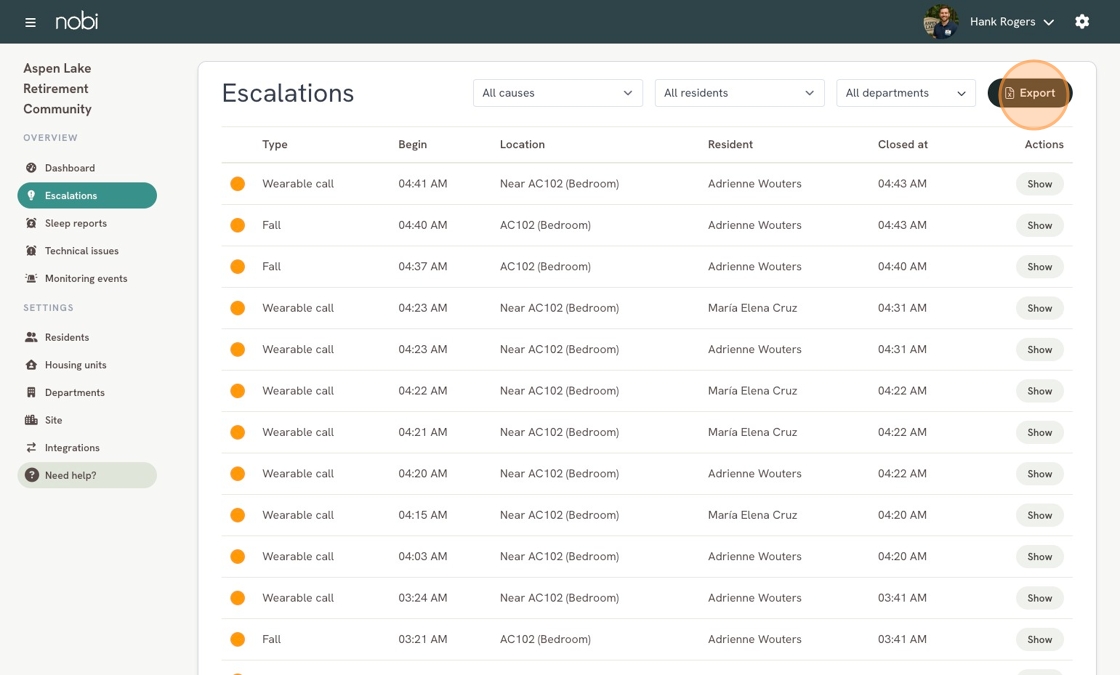This screenshot has width=1120, height=675.
Task: Export the escalations list
Action: pyautogui.click(x=1030, y=93)
